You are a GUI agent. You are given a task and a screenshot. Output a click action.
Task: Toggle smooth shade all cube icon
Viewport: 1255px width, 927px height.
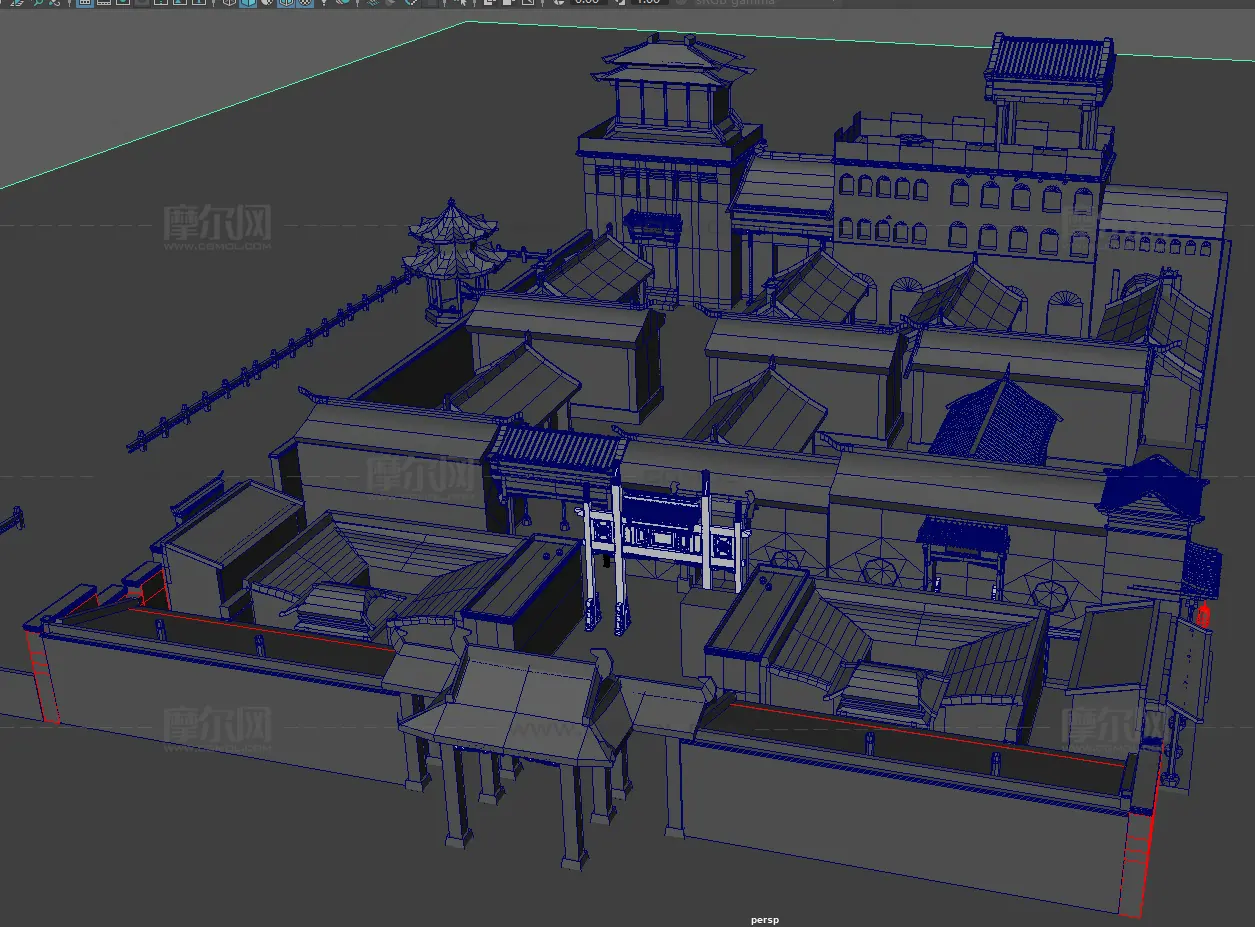pyautogui.click(x=247, y=3)
